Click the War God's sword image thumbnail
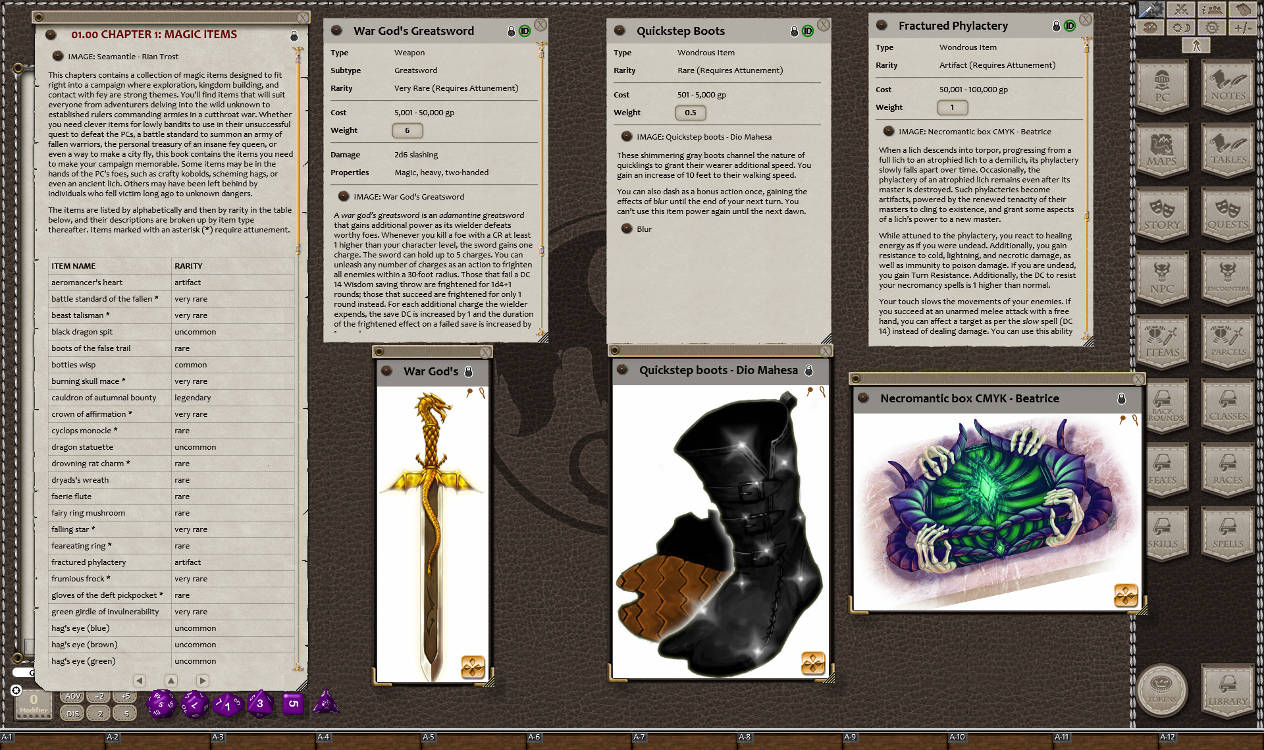Image resolution: width=1264 pixels, height=750 pixels. click(x=432, y=520)
